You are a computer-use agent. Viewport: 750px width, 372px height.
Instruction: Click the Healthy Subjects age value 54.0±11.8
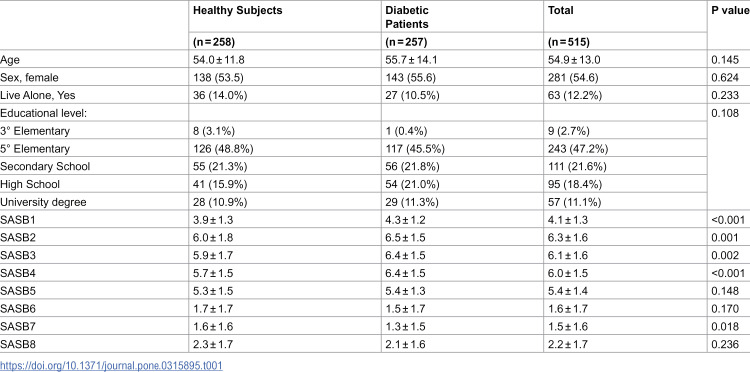point(219,60)
